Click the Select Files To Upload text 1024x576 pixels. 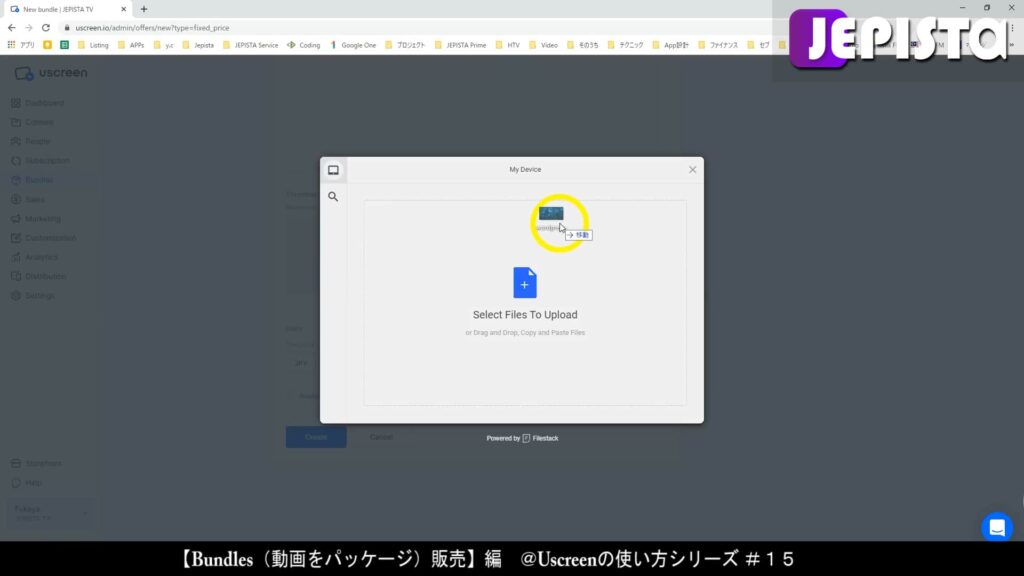(x=525, y=315)
